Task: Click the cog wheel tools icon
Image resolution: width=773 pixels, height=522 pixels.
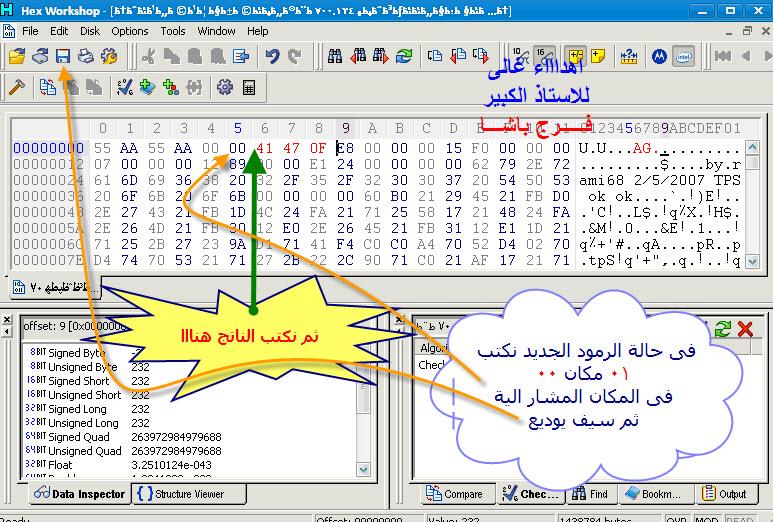Action: pos(225,88)
